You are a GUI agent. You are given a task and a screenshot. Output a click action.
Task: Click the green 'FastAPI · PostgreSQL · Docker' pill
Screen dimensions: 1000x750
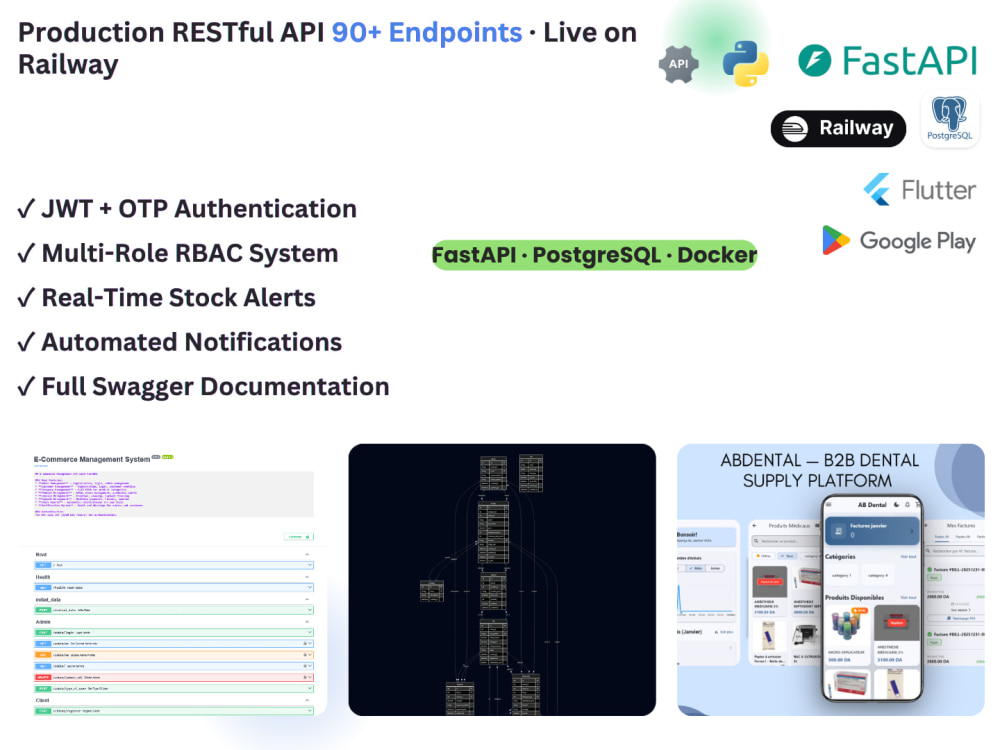594,255
